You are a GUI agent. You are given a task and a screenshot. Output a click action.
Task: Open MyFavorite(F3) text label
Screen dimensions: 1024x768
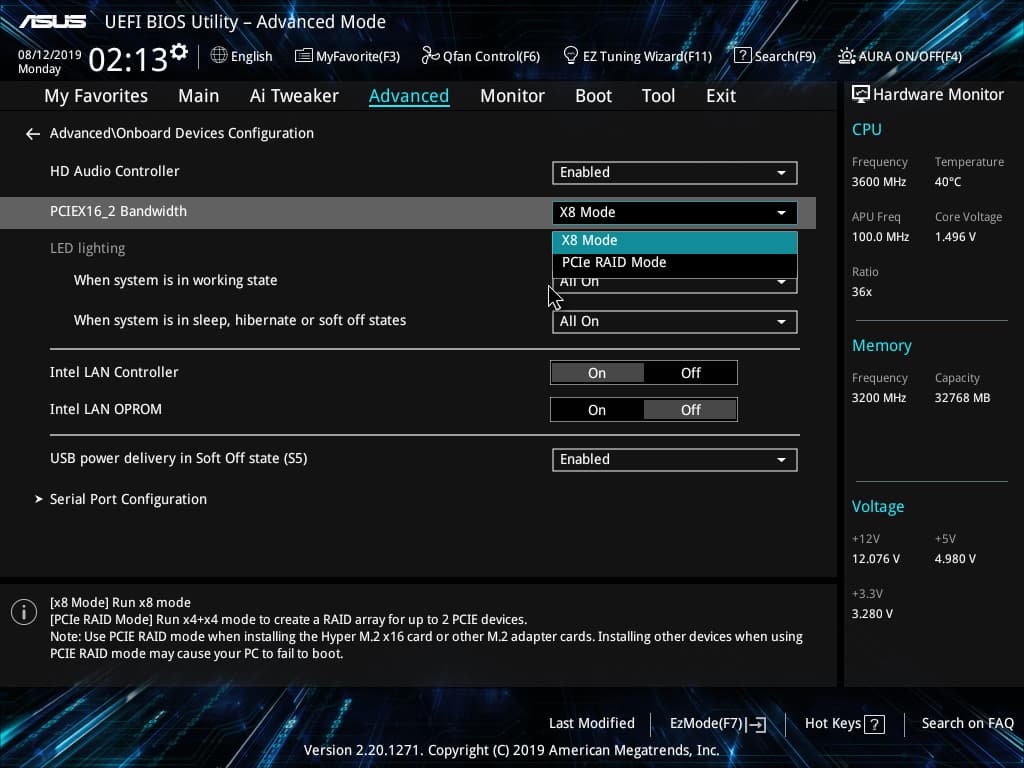[358, 56]
